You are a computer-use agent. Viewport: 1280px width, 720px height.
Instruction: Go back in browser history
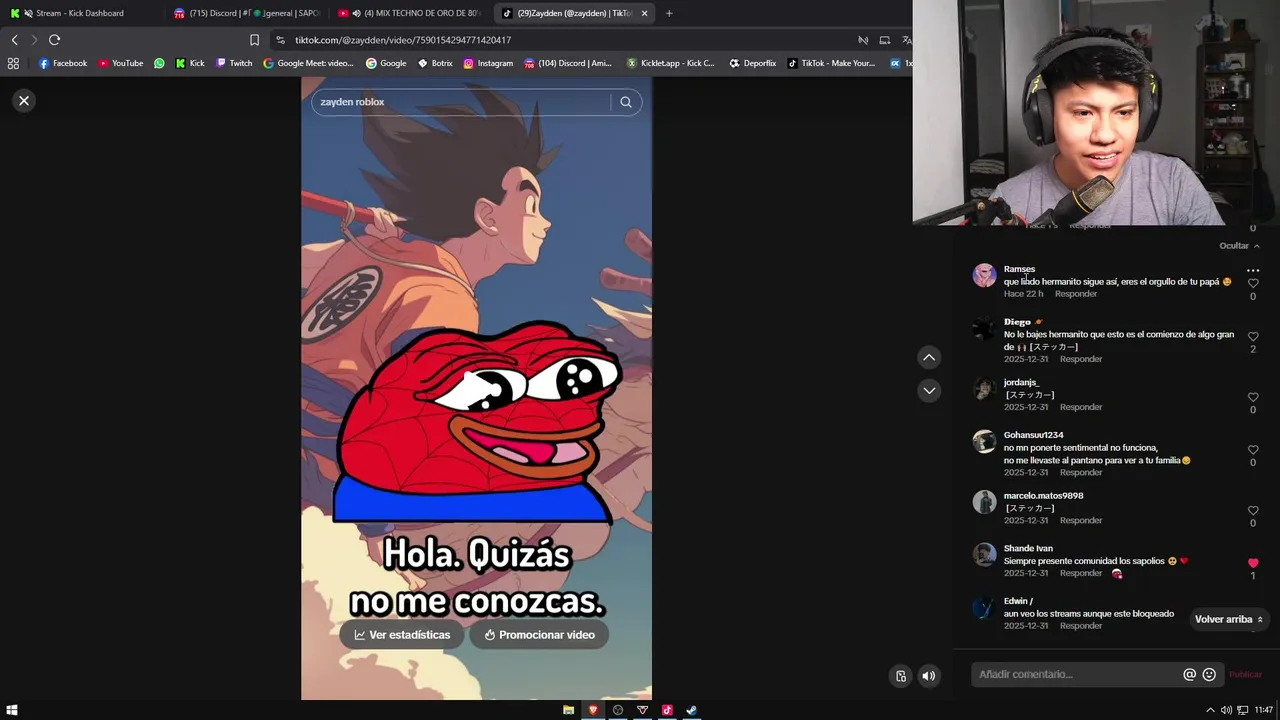click(14, 40)
